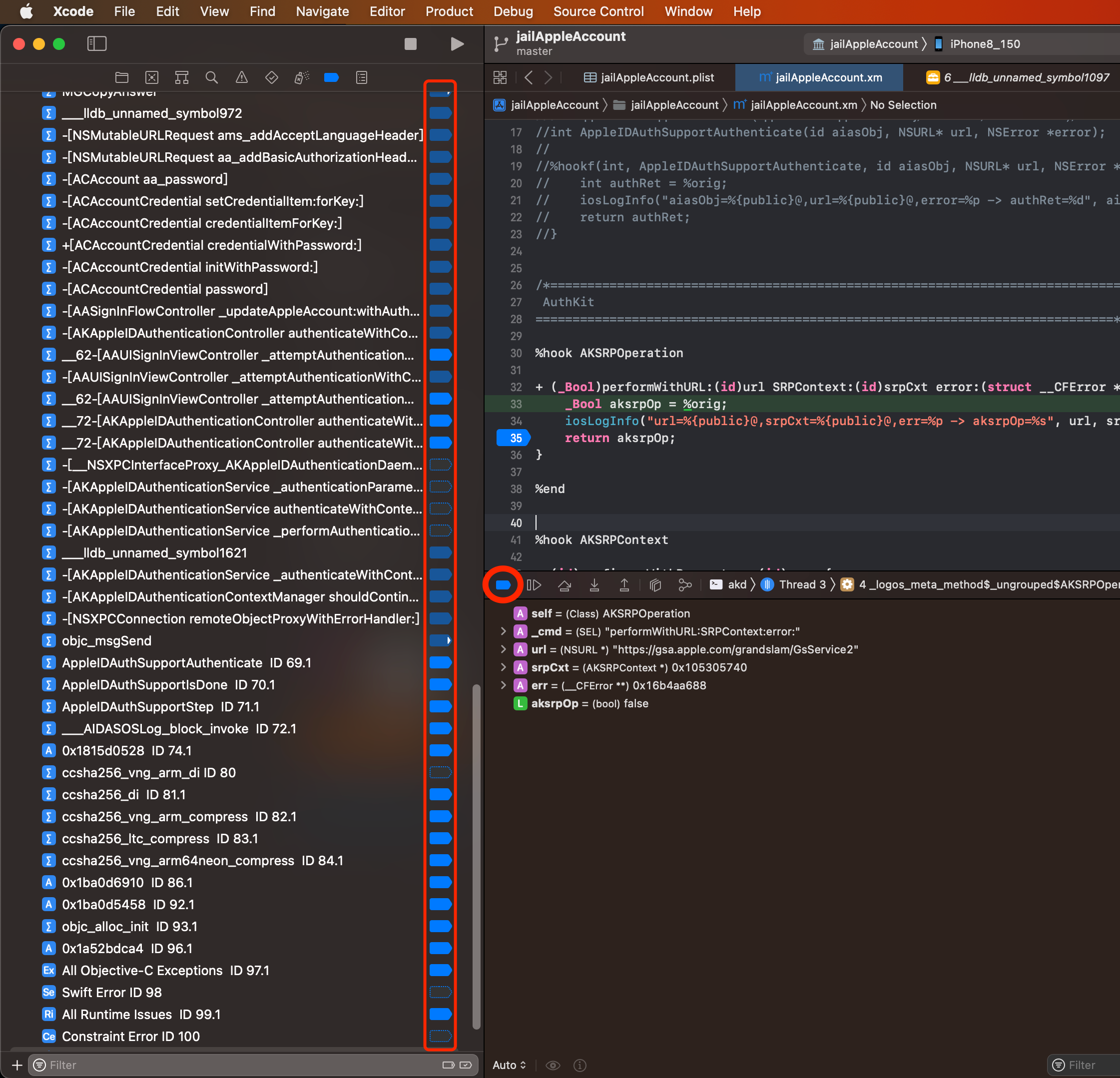Open the Source Control menu
The height and width of the screenshot is (1078, 1120).
pyautogui.click(x=598, y=11)
